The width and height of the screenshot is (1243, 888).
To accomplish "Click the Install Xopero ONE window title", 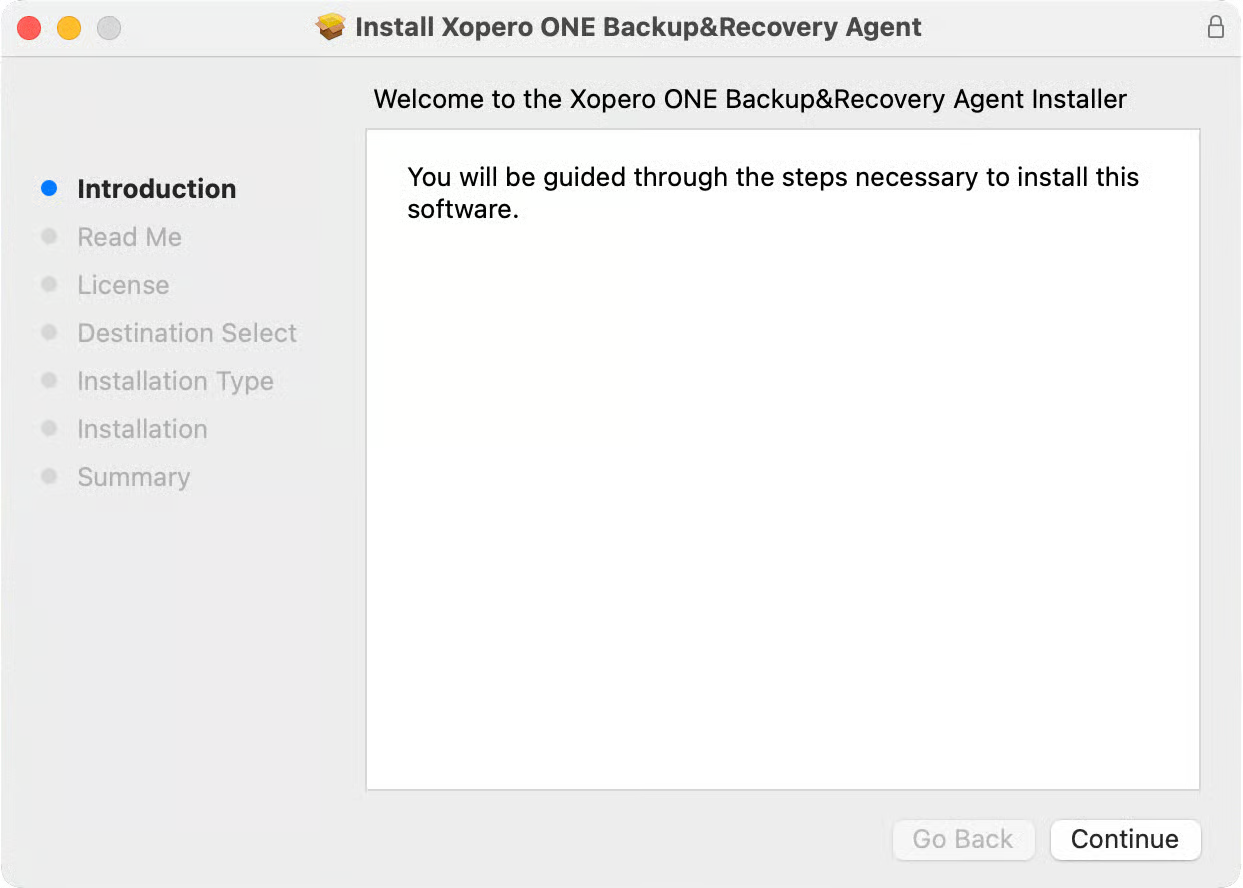I will pyautogui.click(x=638, y=27).
